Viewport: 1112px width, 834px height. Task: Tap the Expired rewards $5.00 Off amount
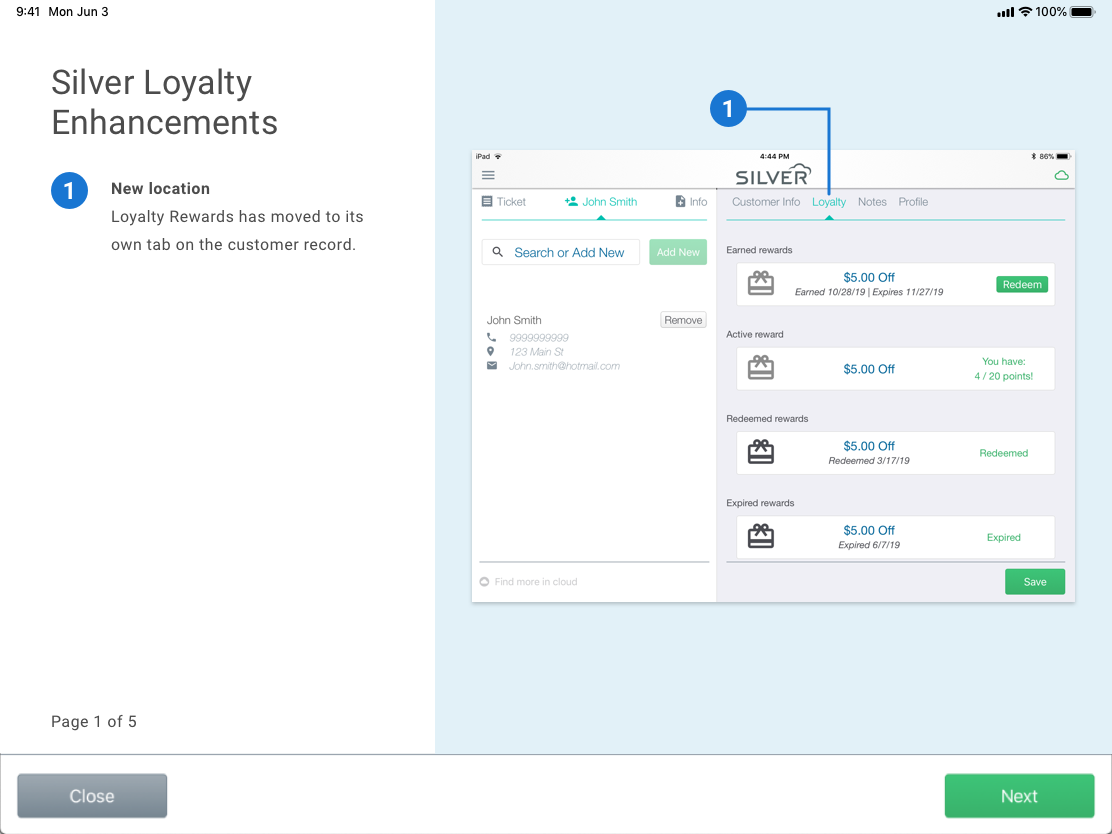(x=869, y=530)
